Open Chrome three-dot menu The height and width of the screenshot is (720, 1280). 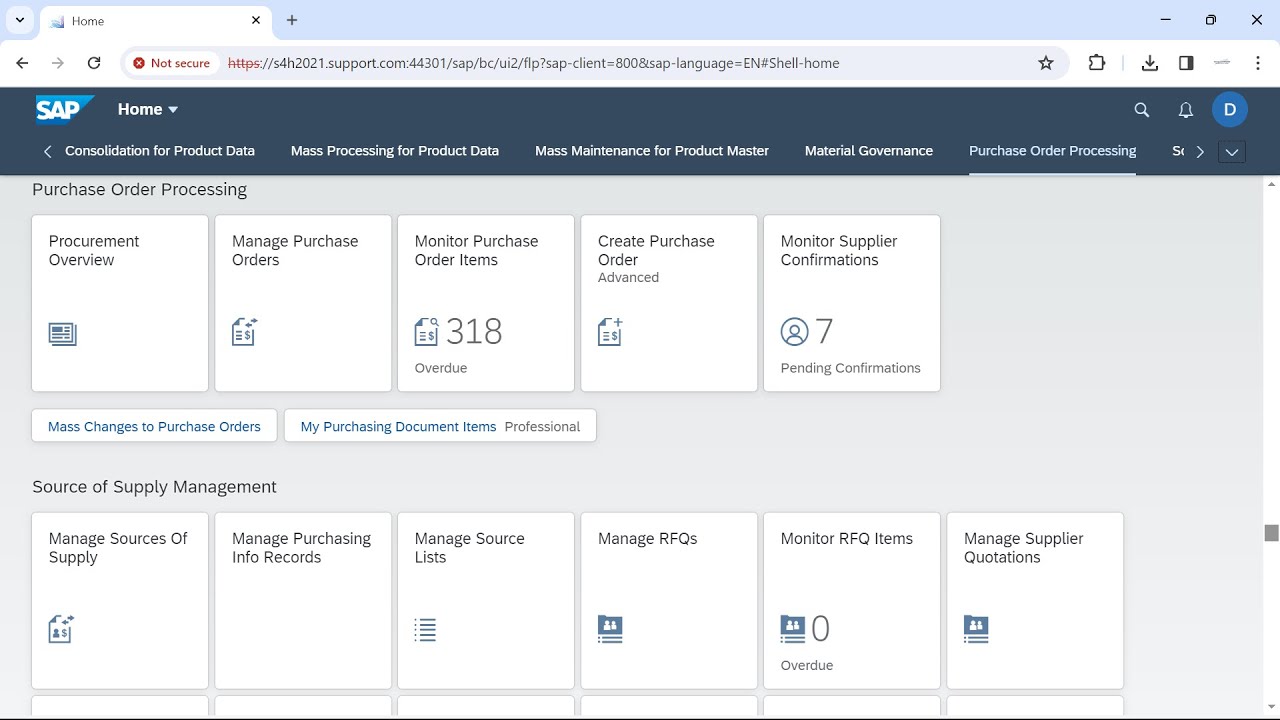click(x=1258, y=63)
